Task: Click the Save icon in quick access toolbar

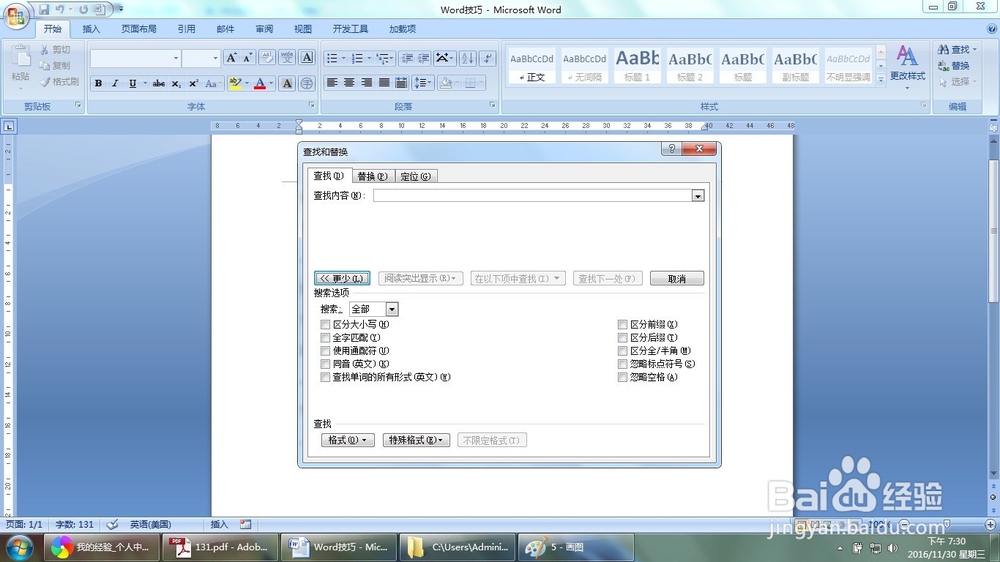Action: [x=44, y=10]
